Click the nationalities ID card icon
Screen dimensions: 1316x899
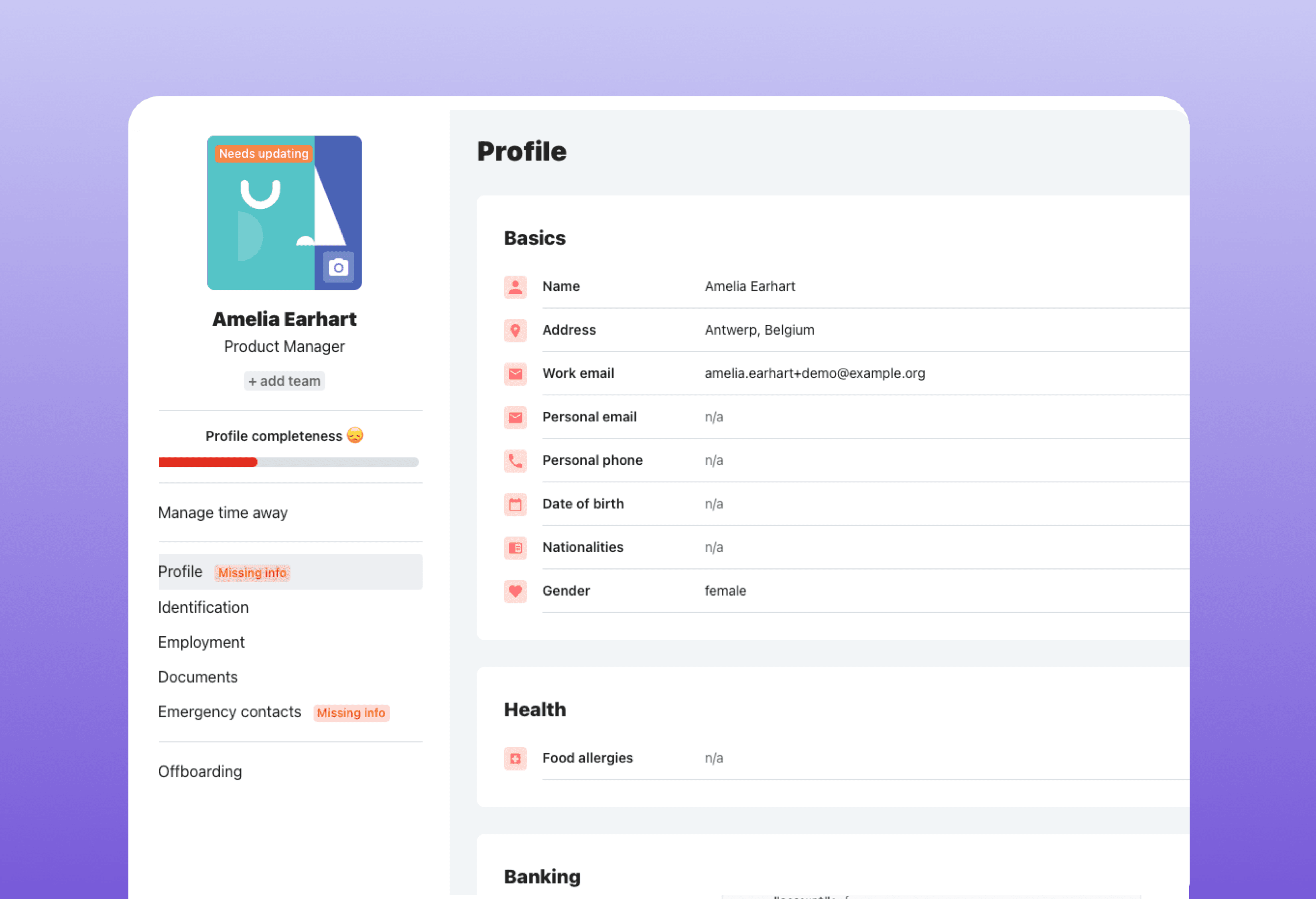click(x=515, y=547)
